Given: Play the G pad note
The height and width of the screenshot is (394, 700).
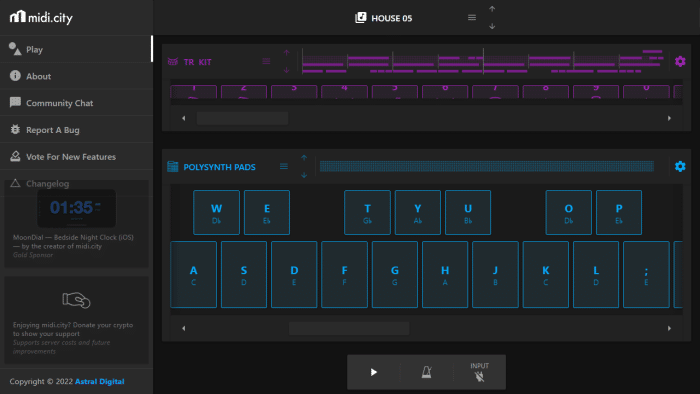Looking at the screenshot, I should pyautogui.click(x=395, y=275).
